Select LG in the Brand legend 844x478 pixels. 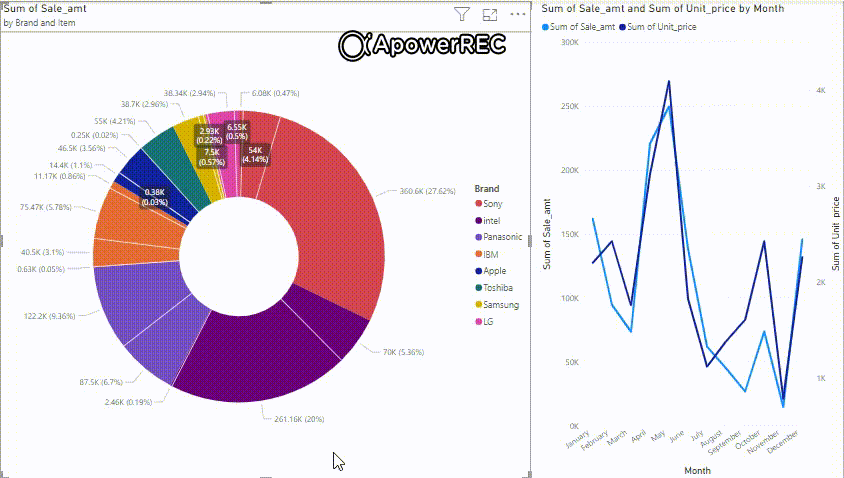[484, 321]
